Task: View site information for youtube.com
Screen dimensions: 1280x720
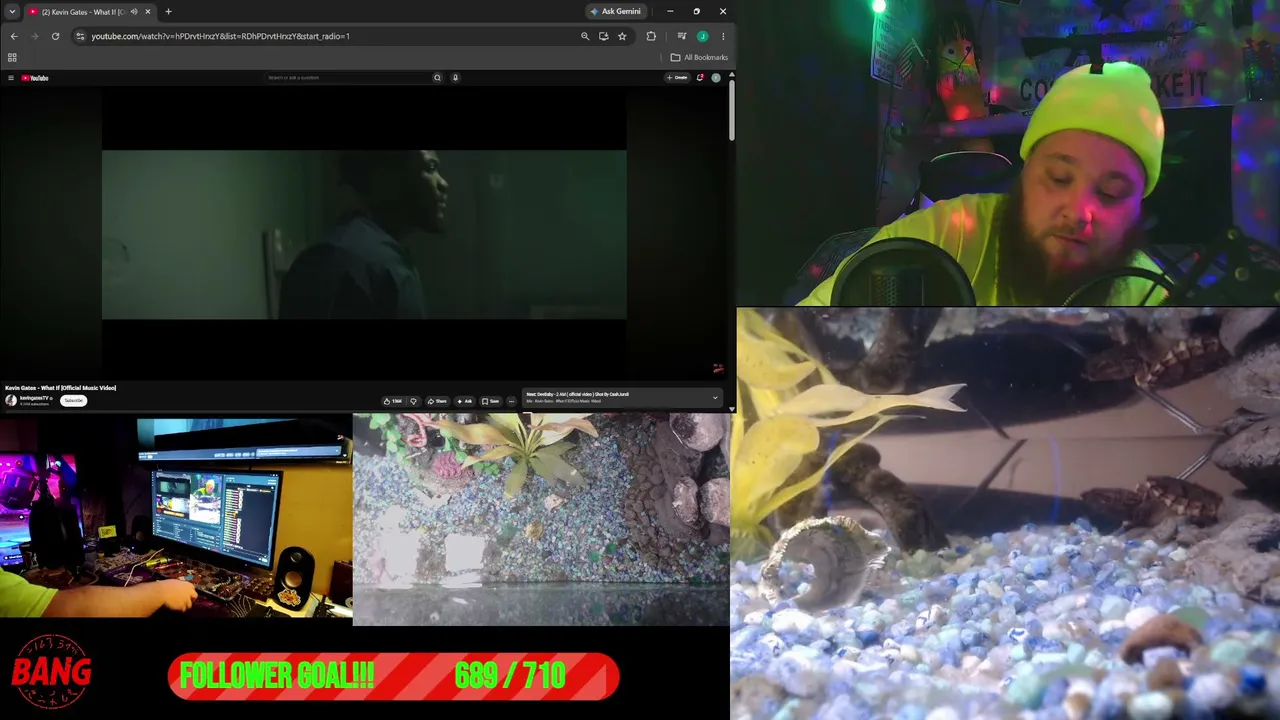Action: [x=80, y=36]
